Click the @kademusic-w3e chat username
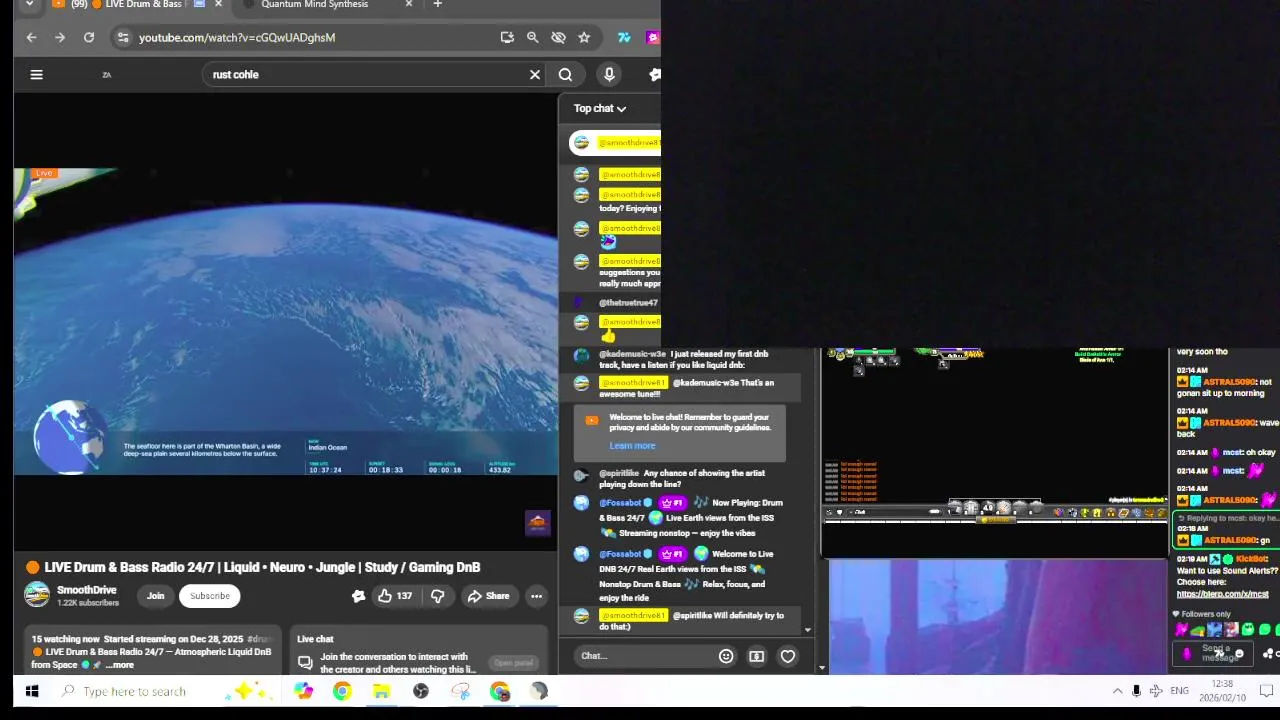The height and width of the screenshot is (720, 1280). (x=632, y=354)
